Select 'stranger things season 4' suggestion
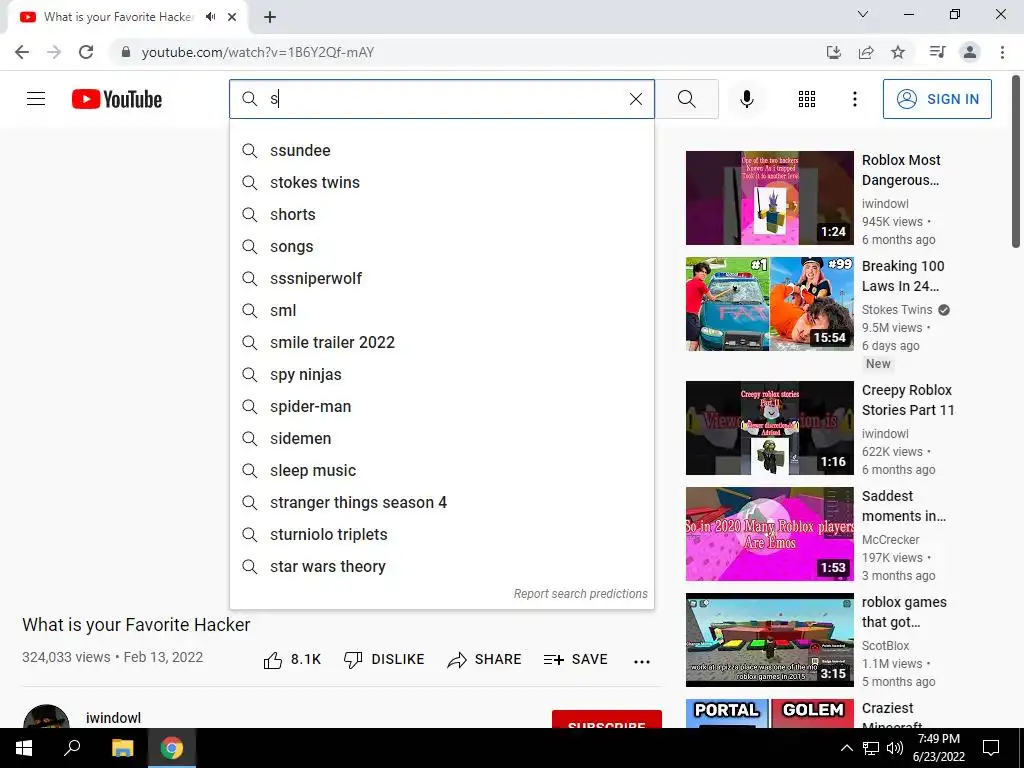Screen dimensions: 1024x768 (x=441, y=502)
